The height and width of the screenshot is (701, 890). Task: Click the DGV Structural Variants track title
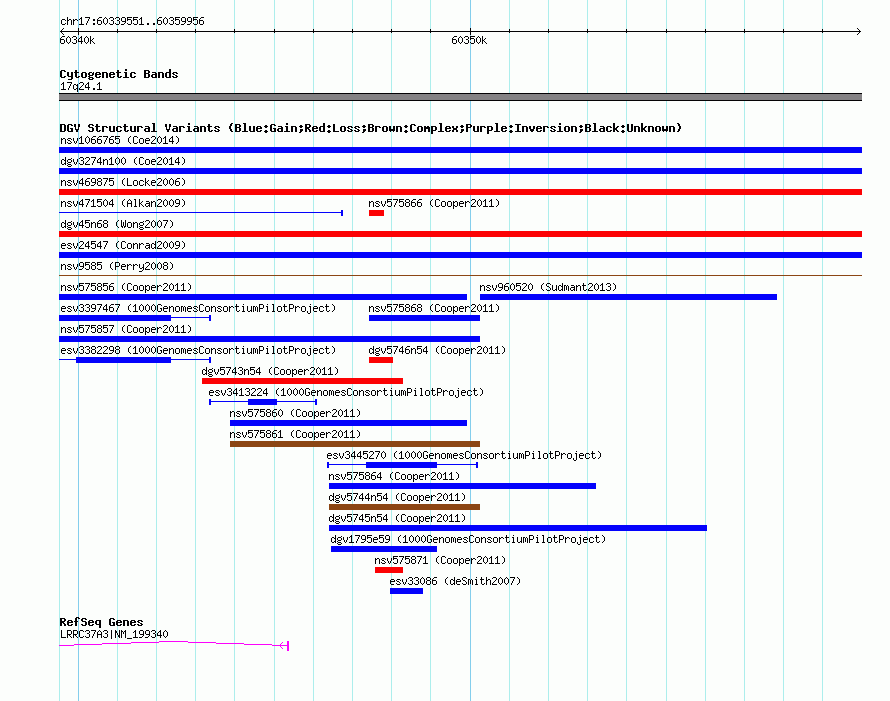click(371, 128)
